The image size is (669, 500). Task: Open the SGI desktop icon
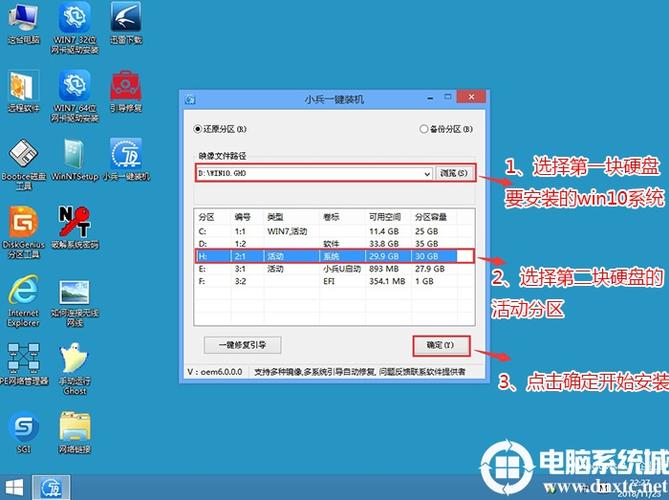pyautogui.click(x=23, y=432)
